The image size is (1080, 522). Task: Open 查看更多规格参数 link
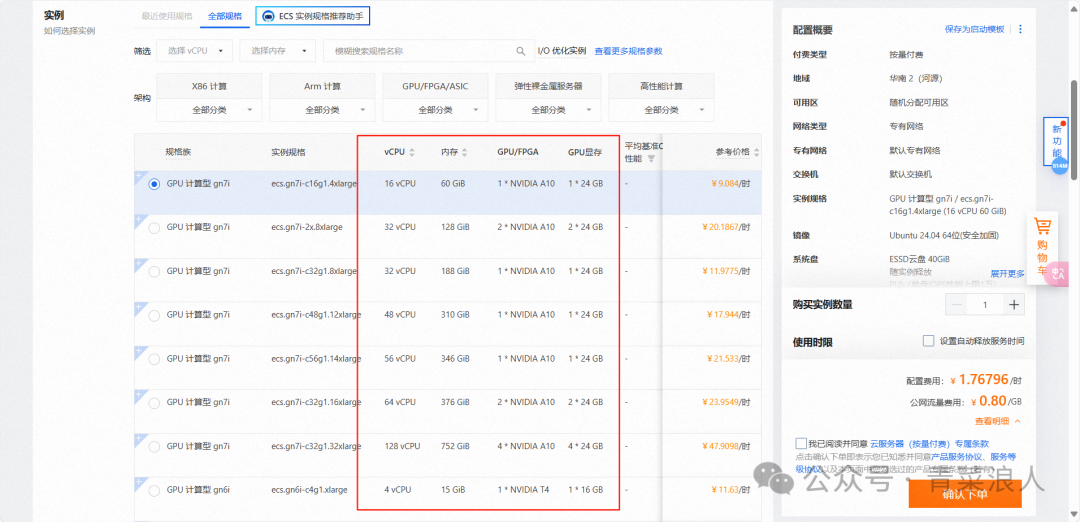point(628,51)
